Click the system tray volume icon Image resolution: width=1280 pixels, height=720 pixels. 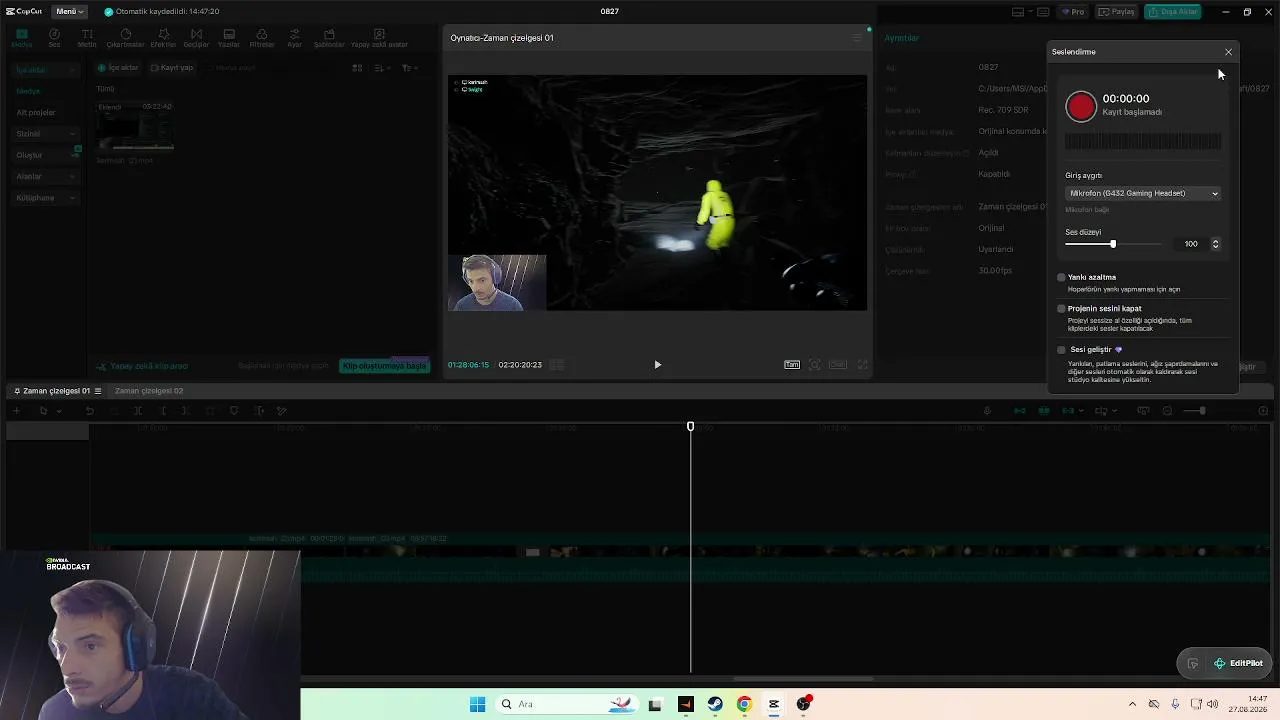1213,704
